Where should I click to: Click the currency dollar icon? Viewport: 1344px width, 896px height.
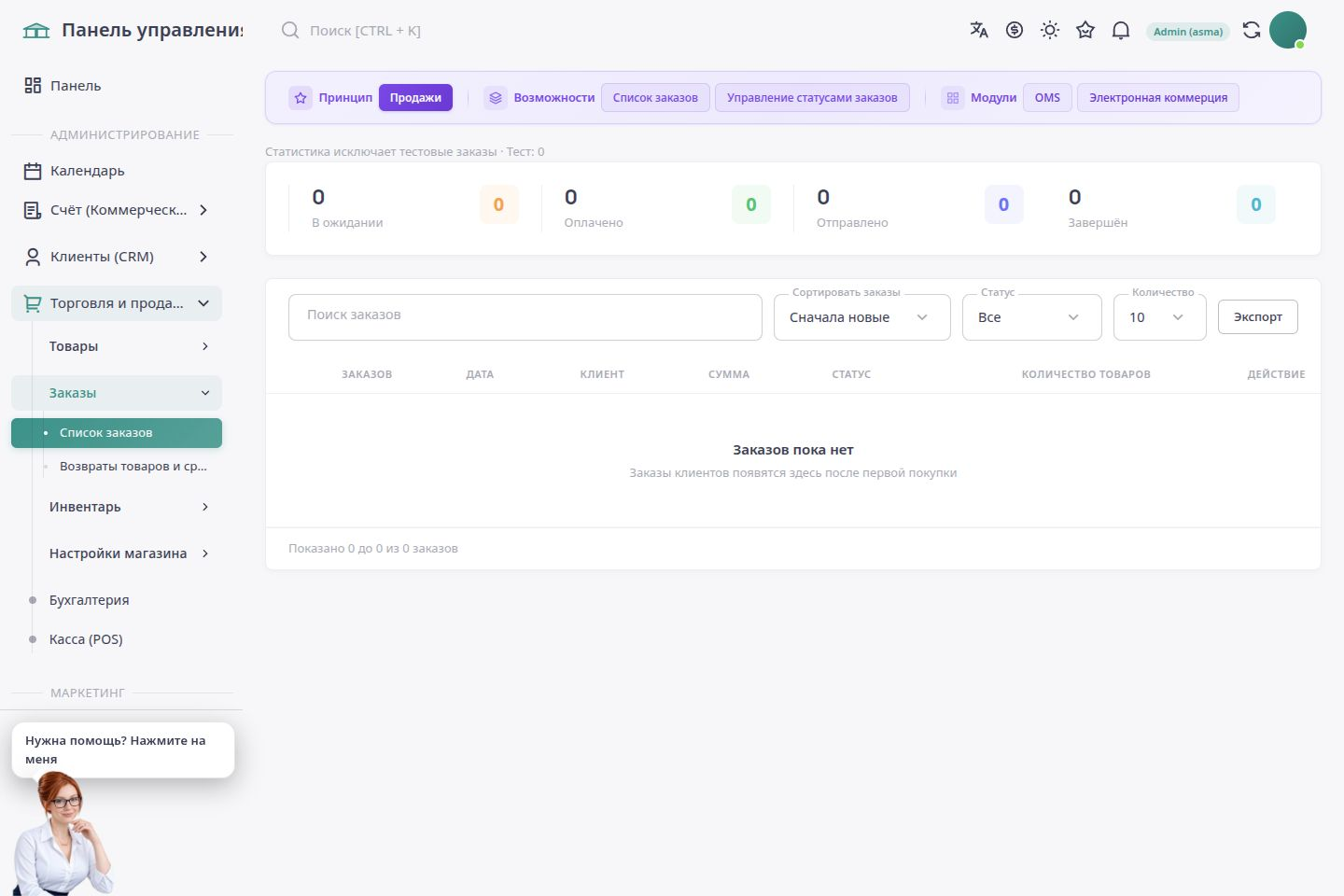pyautogui.click(x=1015, y=30)
